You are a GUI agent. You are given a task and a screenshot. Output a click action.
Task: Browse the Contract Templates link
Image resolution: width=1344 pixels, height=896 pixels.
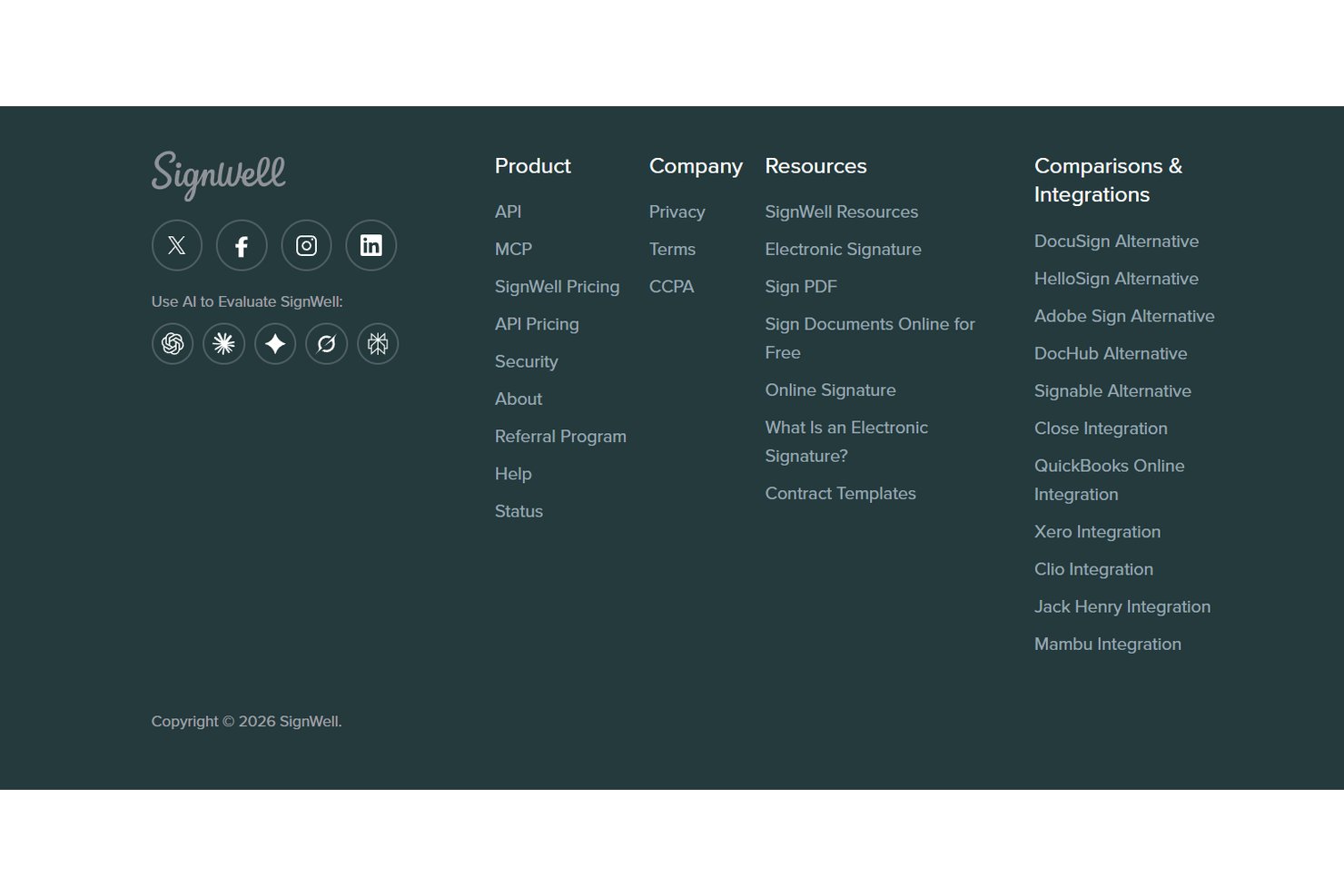coord(841,494)
